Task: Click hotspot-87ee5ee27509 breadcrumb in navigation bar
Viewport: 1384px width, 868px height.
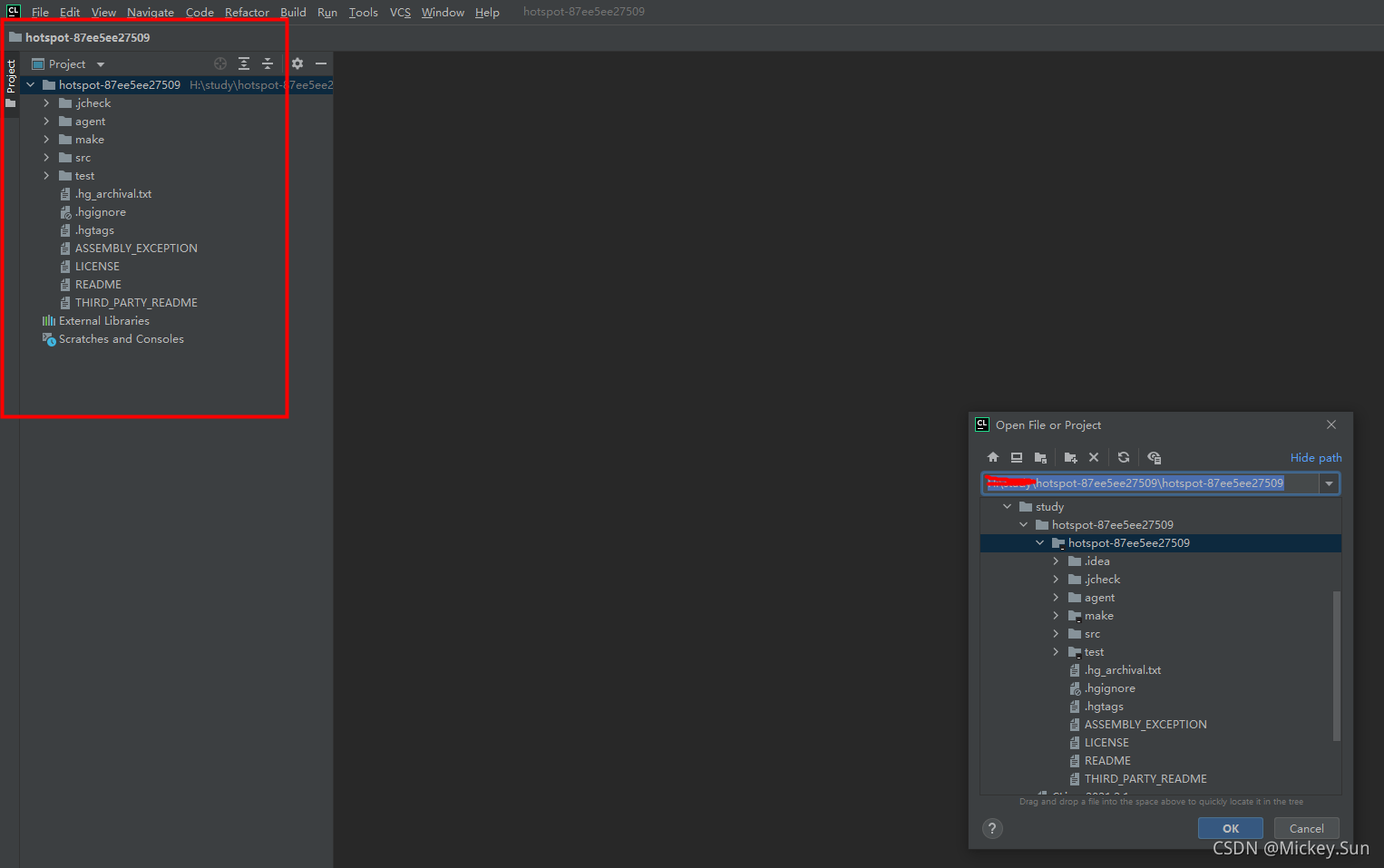Action: click(87, 38)
